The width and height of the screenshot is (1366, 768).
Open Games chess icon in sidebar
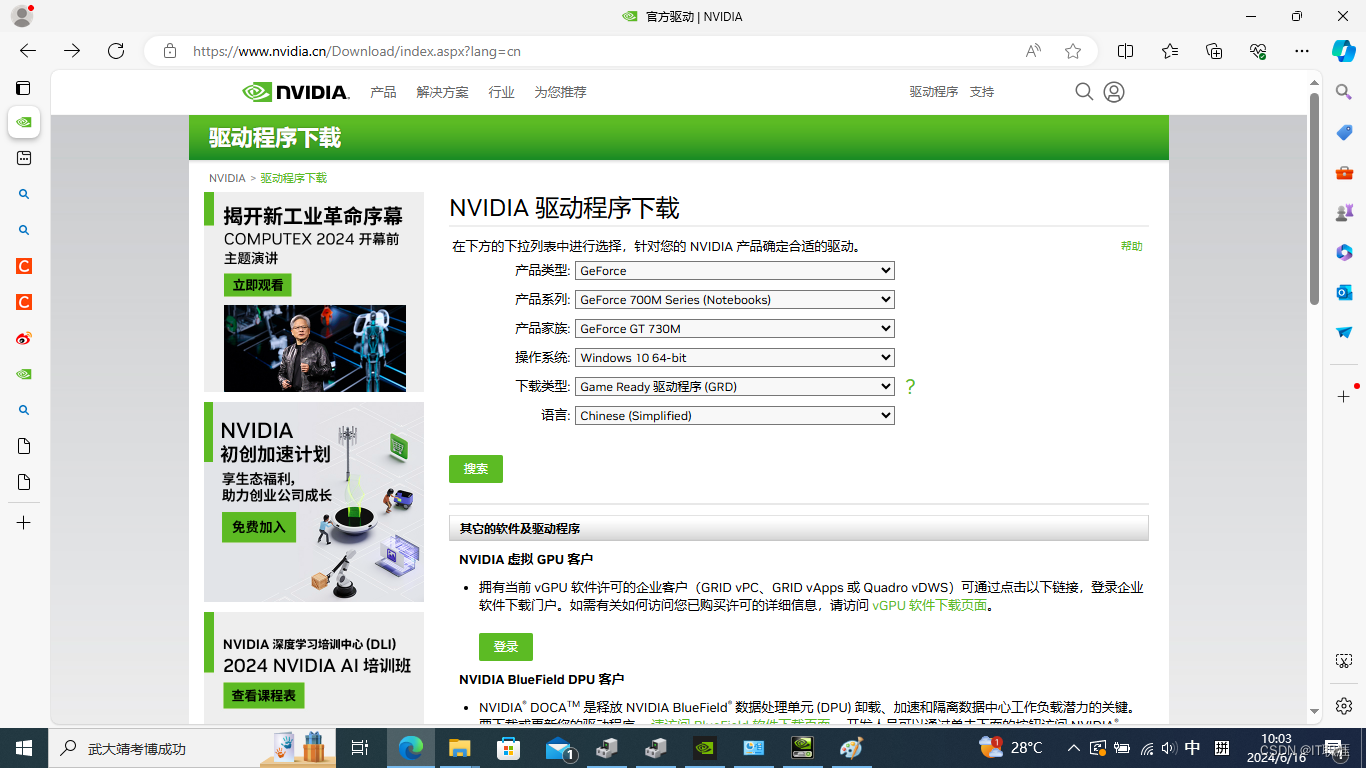(1344, 212)
